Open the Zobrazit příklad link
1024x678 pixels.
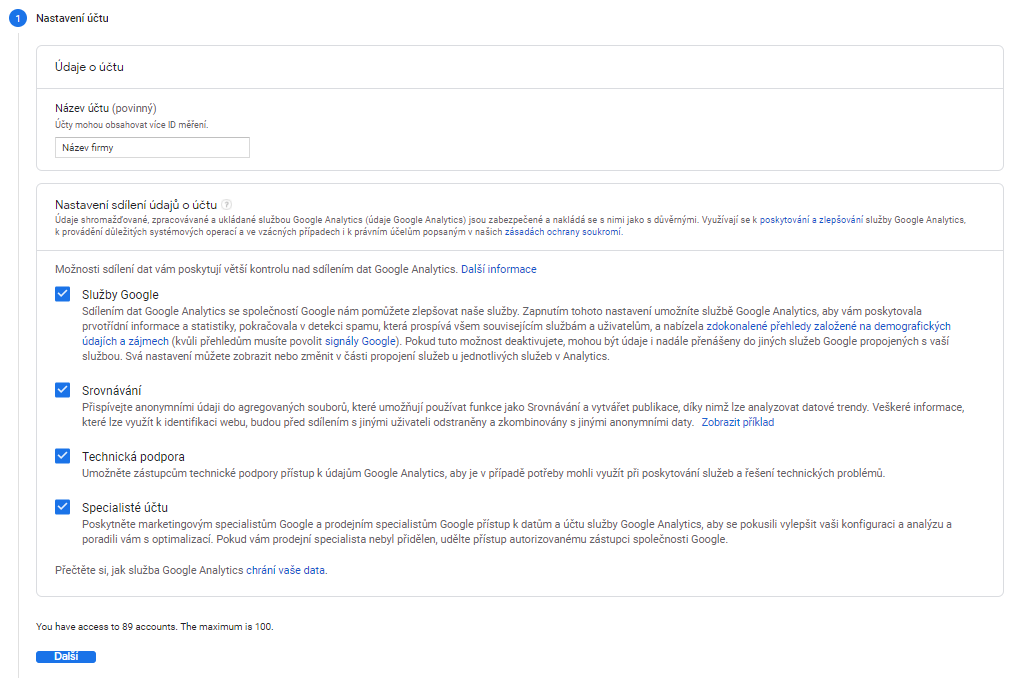(x=737, y=422)
